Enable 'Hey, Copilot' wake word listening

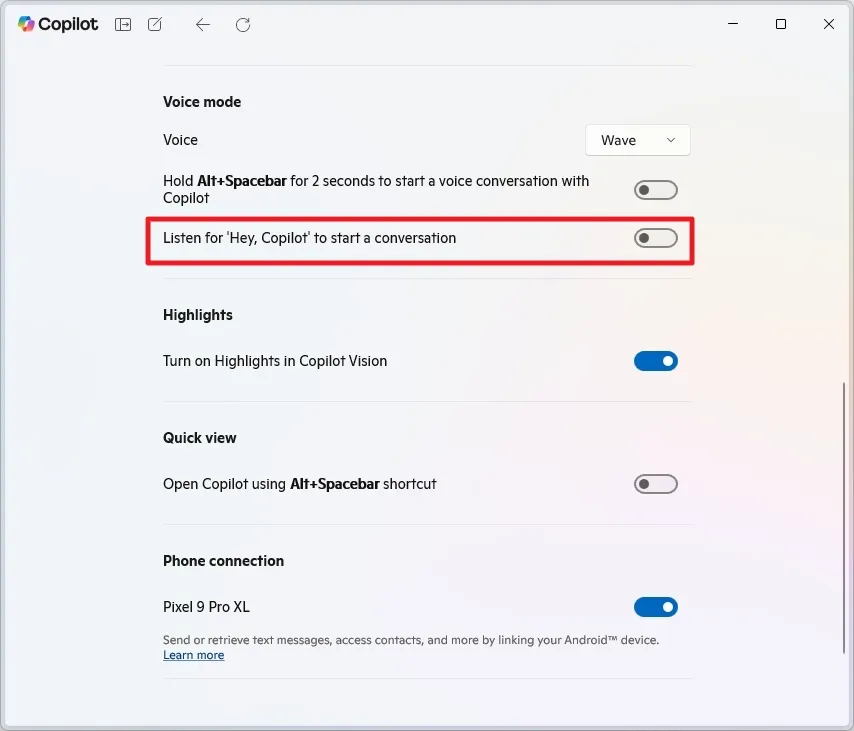click(656, 238)
